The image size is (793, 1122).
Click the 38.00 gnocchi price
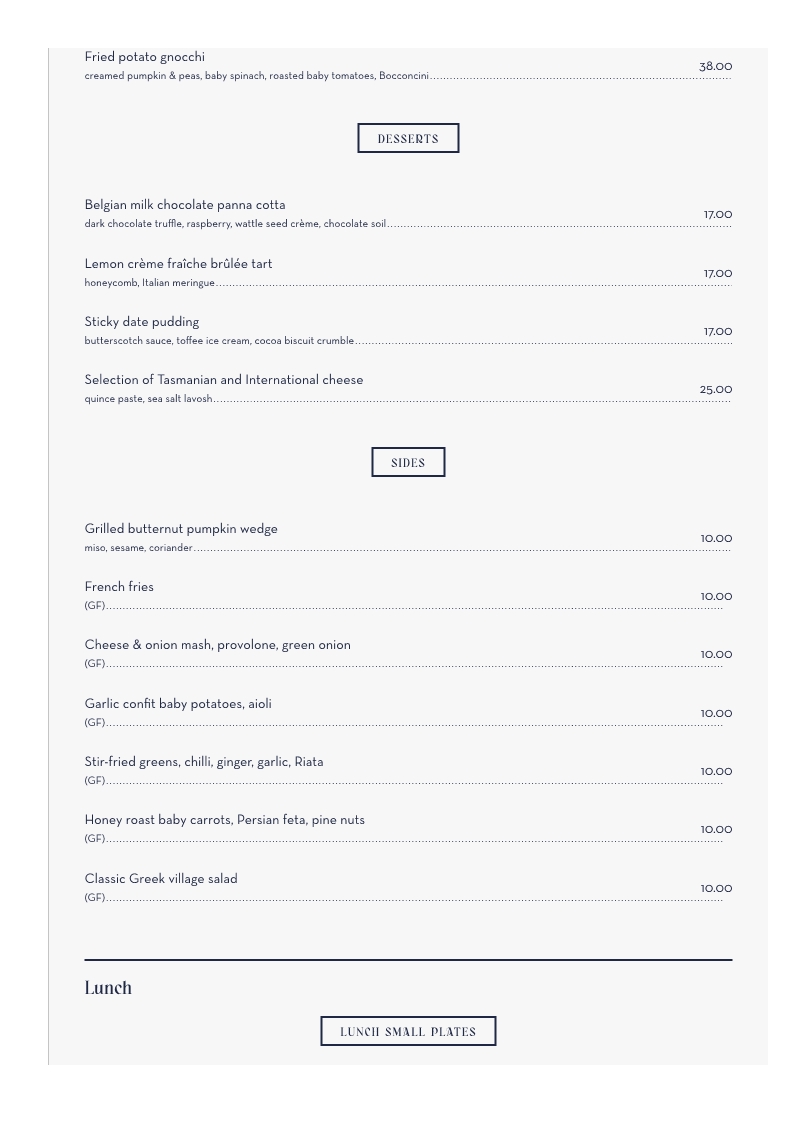[716, 67]
